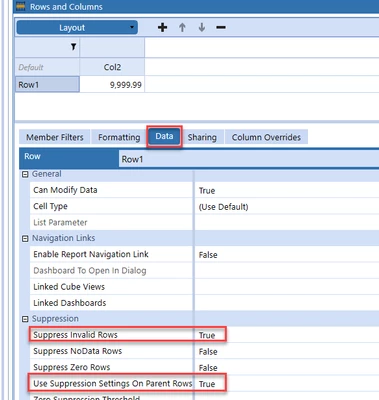Click the Linked Dashboards value field

[x=287, y=303]
